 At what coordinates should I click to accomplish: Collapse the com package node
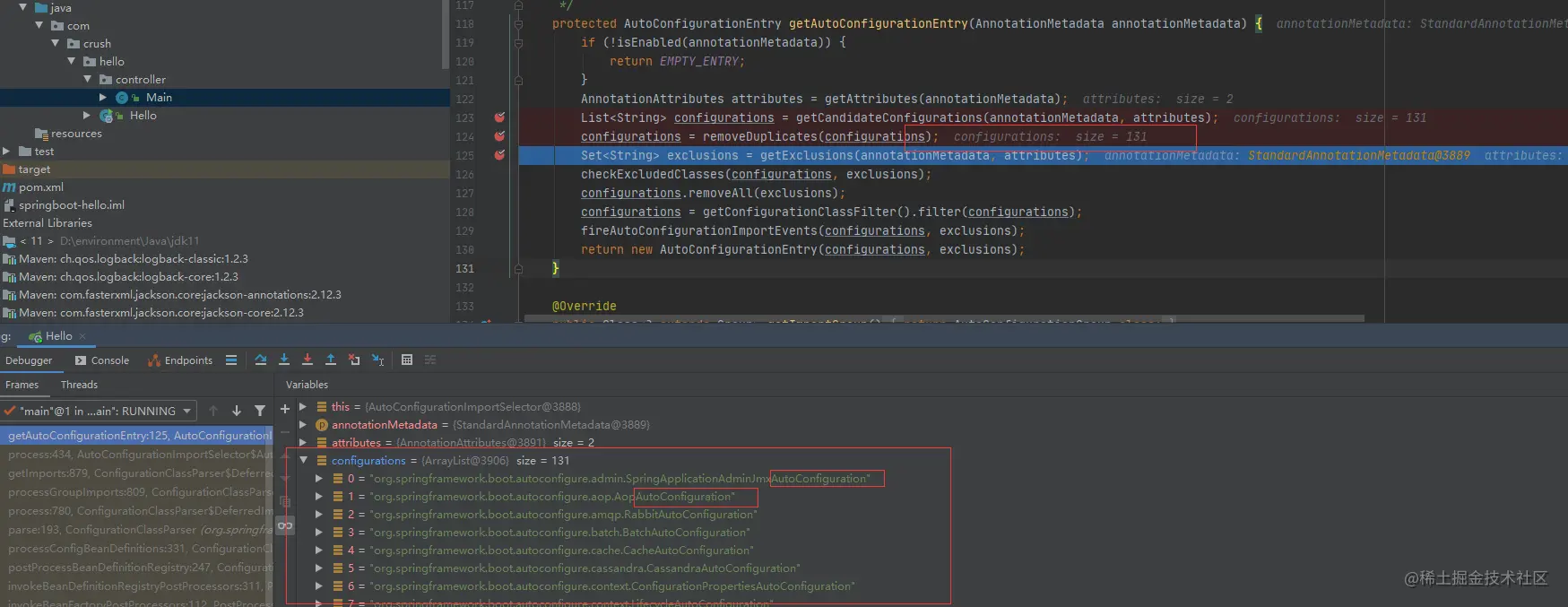click(x=39, y=25)
